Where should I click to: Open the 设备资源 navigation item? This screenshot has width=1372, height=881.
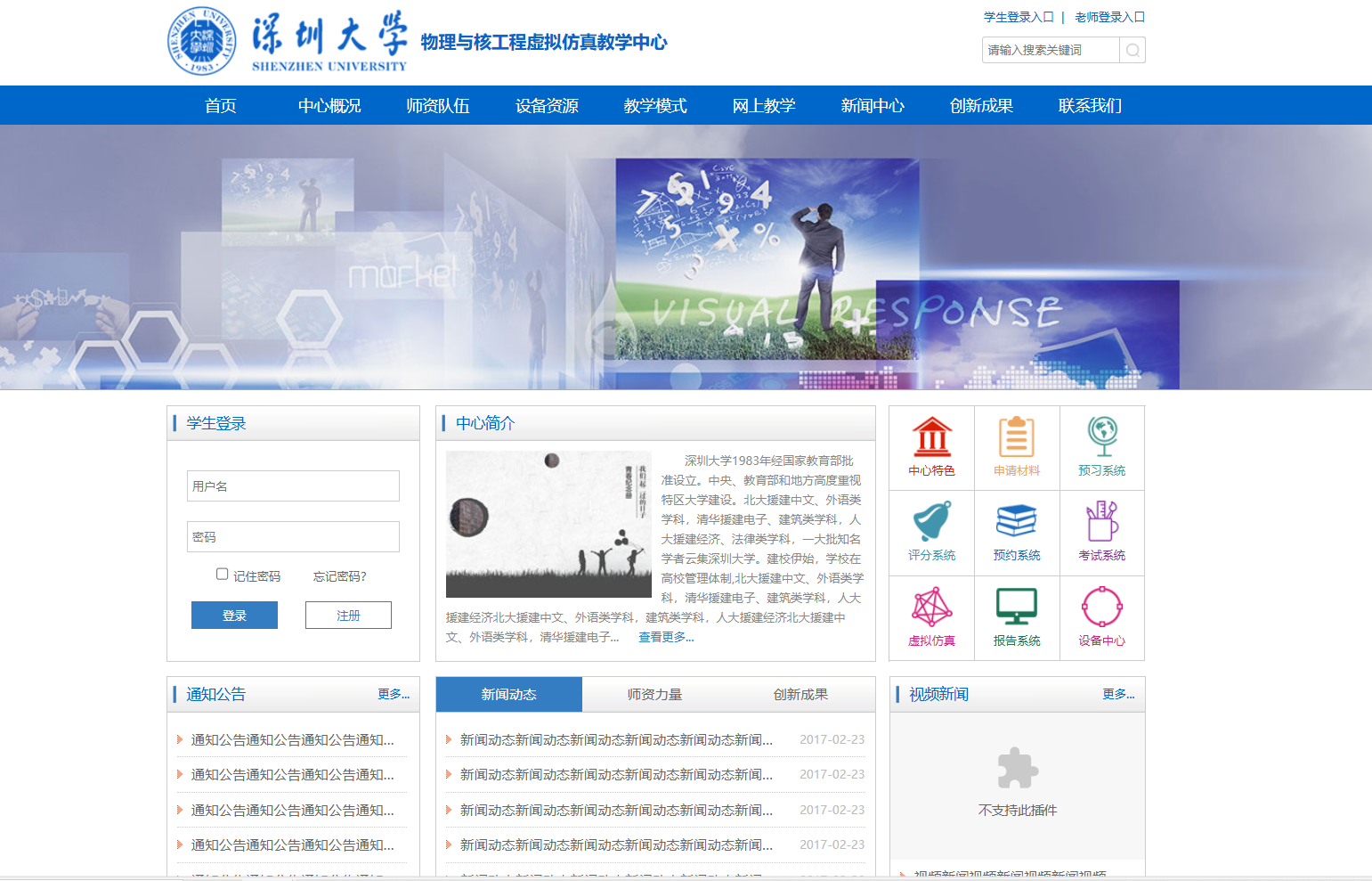point(546,105)
